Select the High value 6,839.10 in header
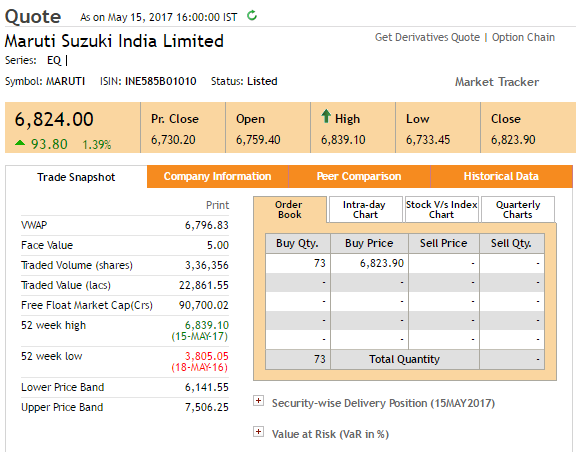 pyautogui.click(x=343, y=140)
